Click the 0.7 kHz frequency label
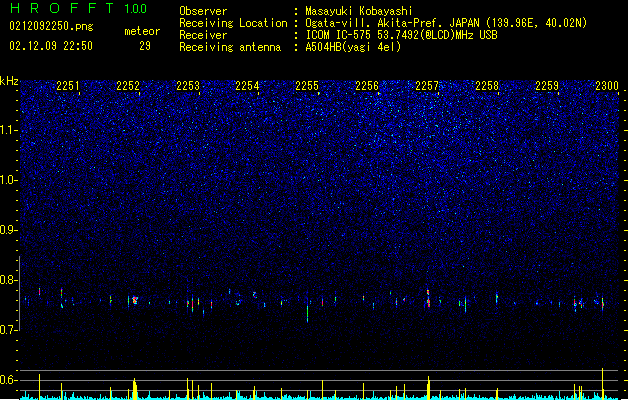The image size is (629, 400). [9, 330]
